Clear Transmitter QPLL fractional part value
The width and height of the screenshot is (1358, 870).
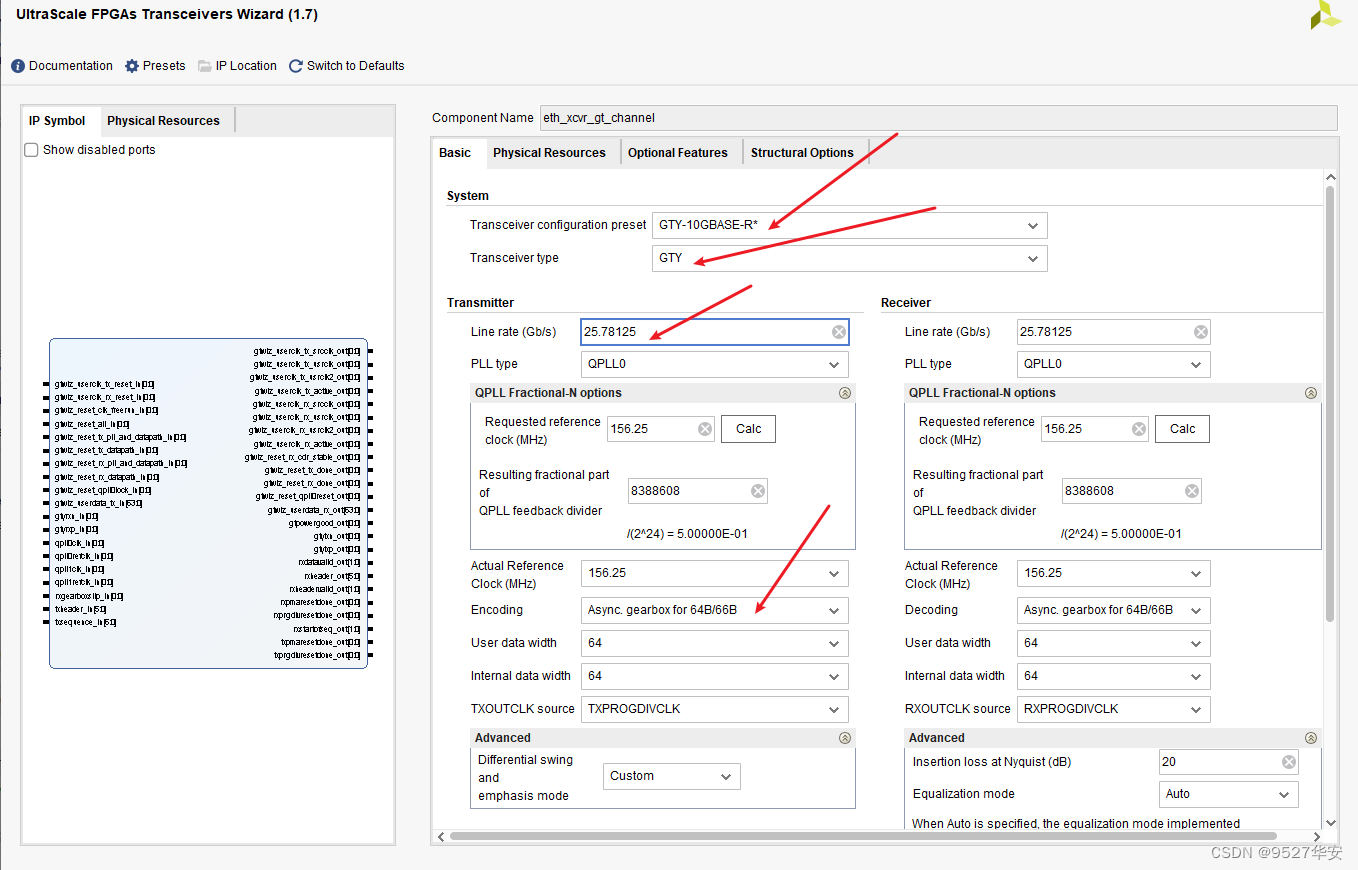tap(758, 491)
